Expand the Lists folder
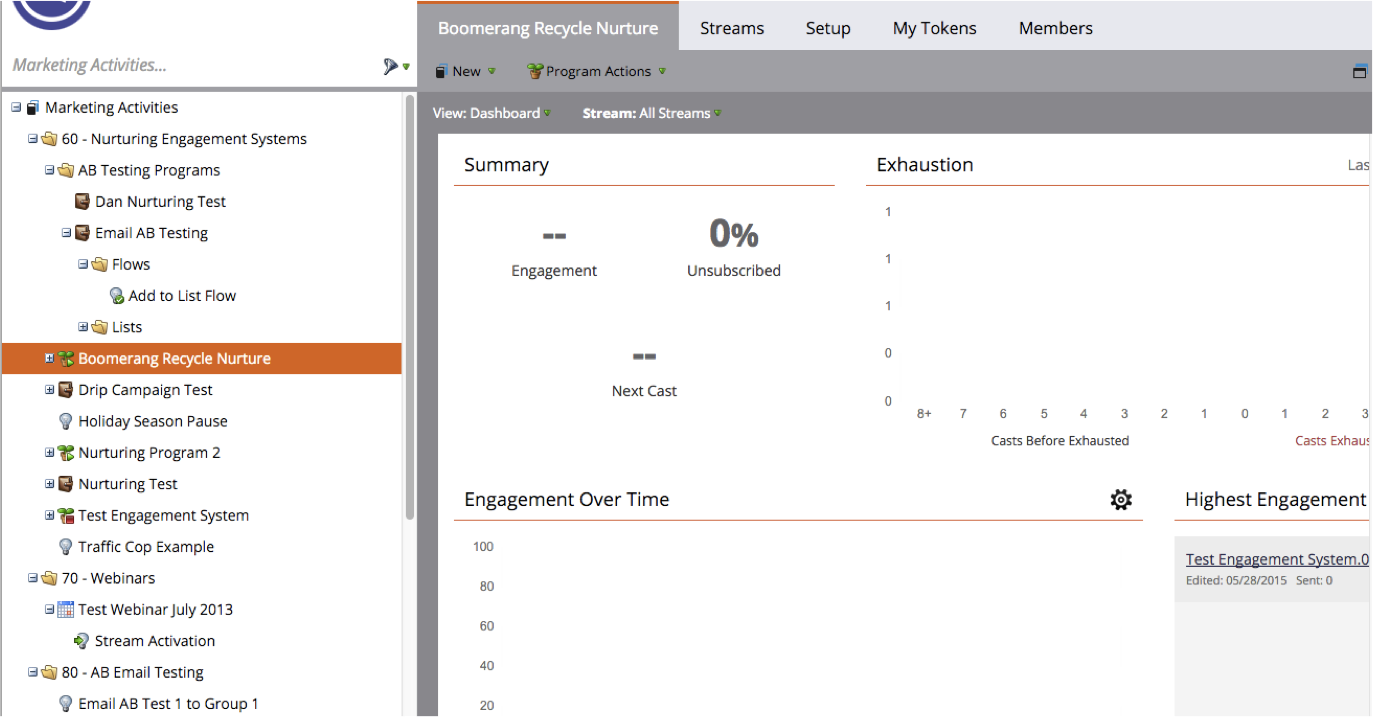Viewport: 1373px width, 717px height. 83,327
